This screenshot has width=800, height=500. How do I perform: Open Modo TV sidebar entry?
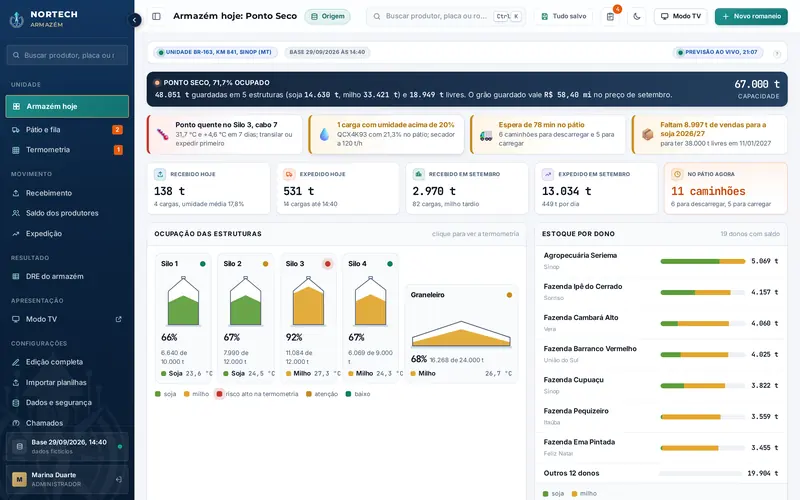[x=67, y=319]
